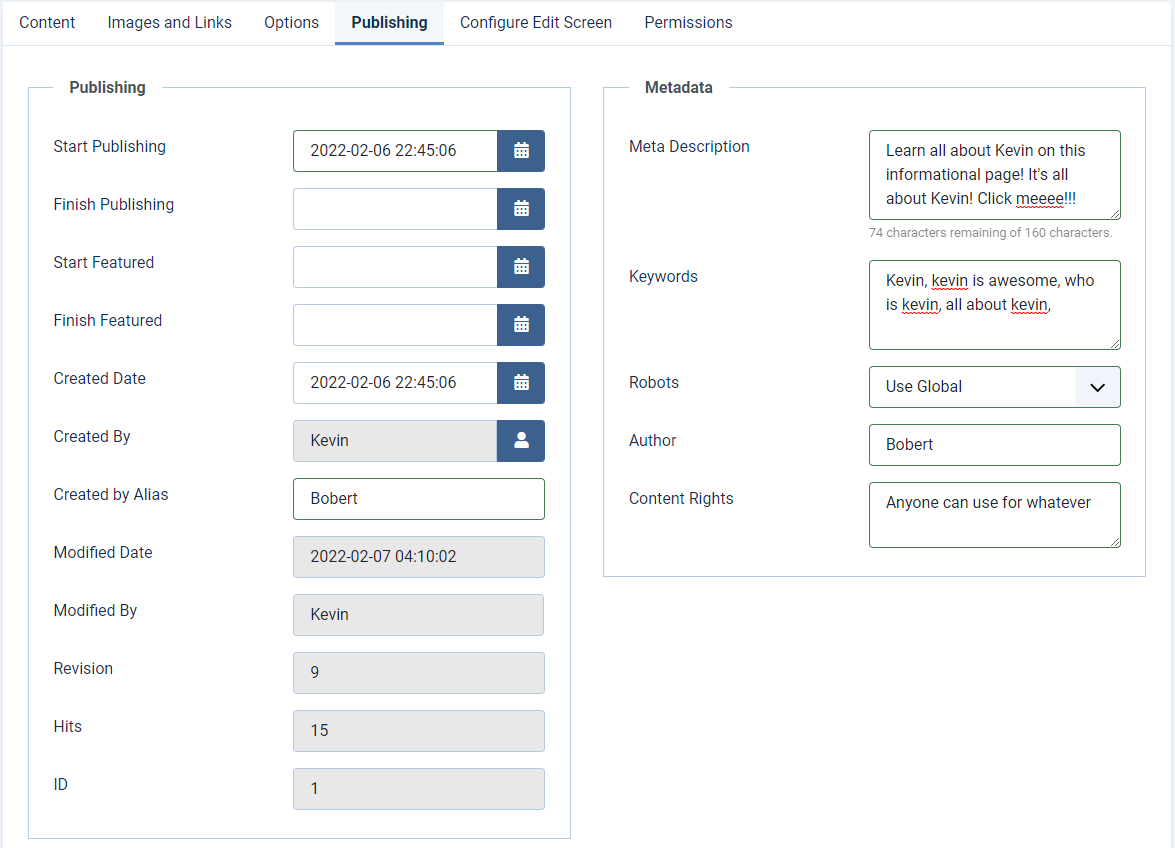
Task: Click the empty Start Featured date field
Action: tap(395, 267)
